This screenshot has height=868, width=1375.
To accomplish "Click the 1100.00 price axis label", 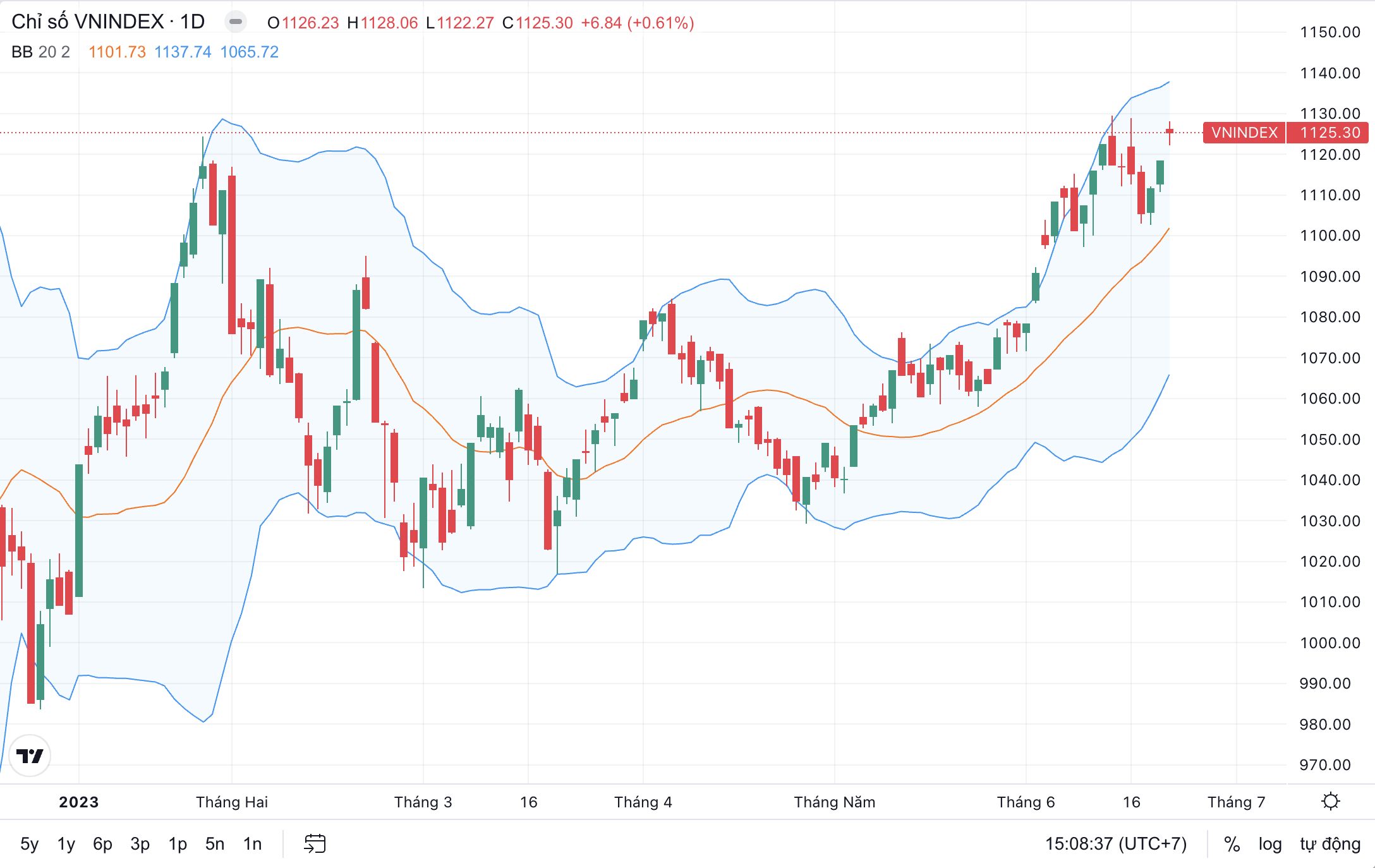I will pyautogui.click(x=1330, y=236).
